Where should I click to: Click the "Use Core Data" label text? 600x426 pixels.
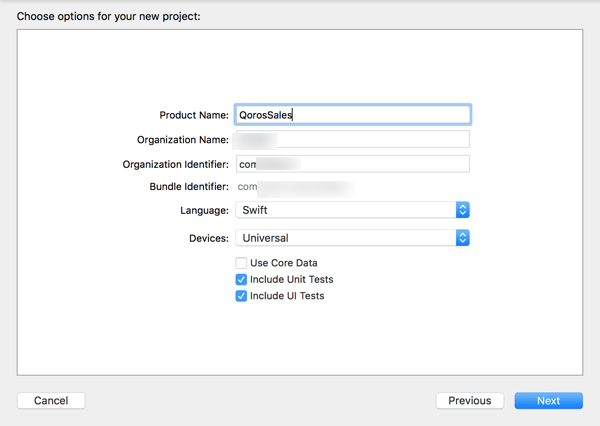pos(284,263)
